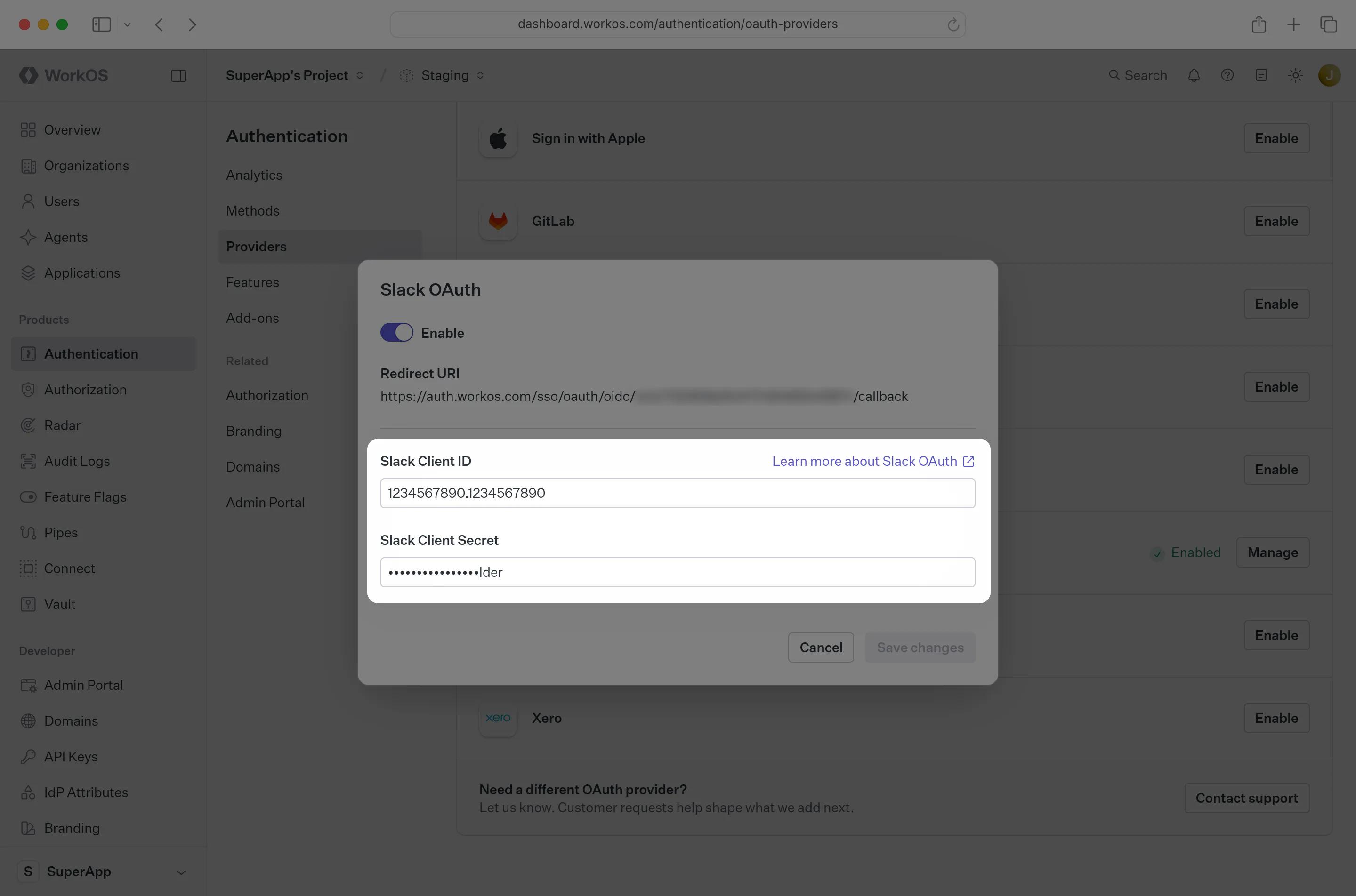Screen dimensions: 1356x896
Task: Click the Vault icon in the sidebar
Action: [28, 604]
